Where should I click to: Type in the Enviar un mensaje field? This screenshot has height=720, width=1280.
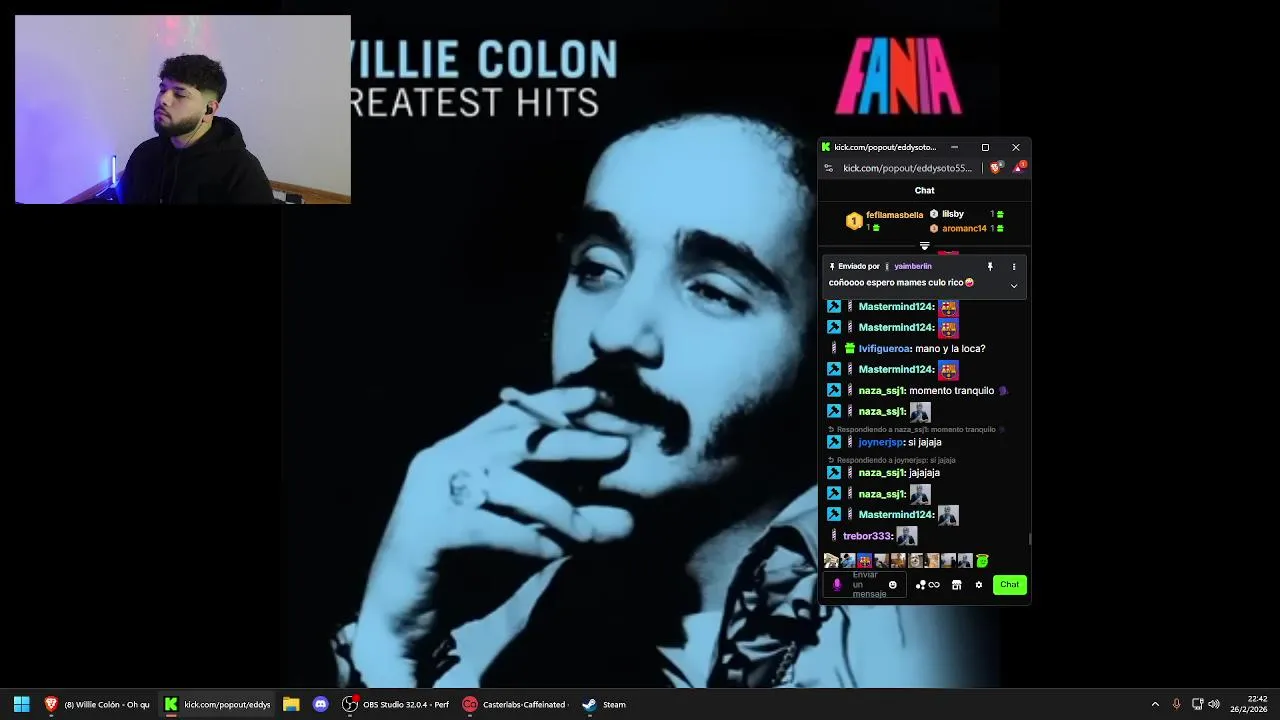(866, 585)
